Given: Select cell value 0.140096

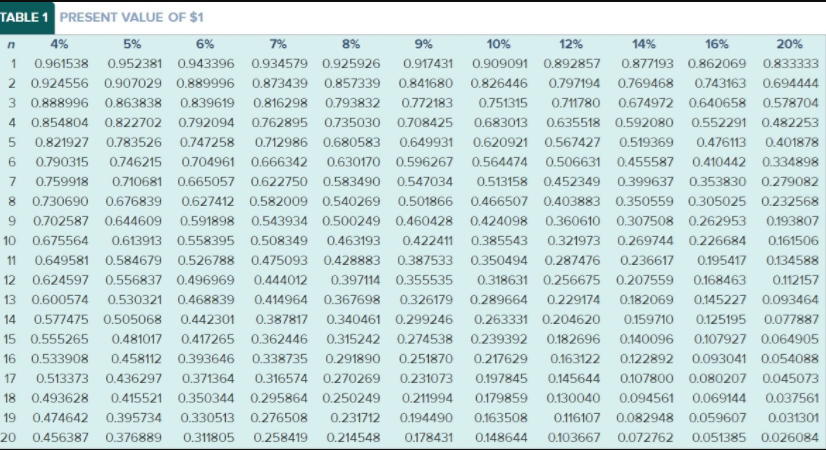Looking at the screenshot, I should point(647,339).
